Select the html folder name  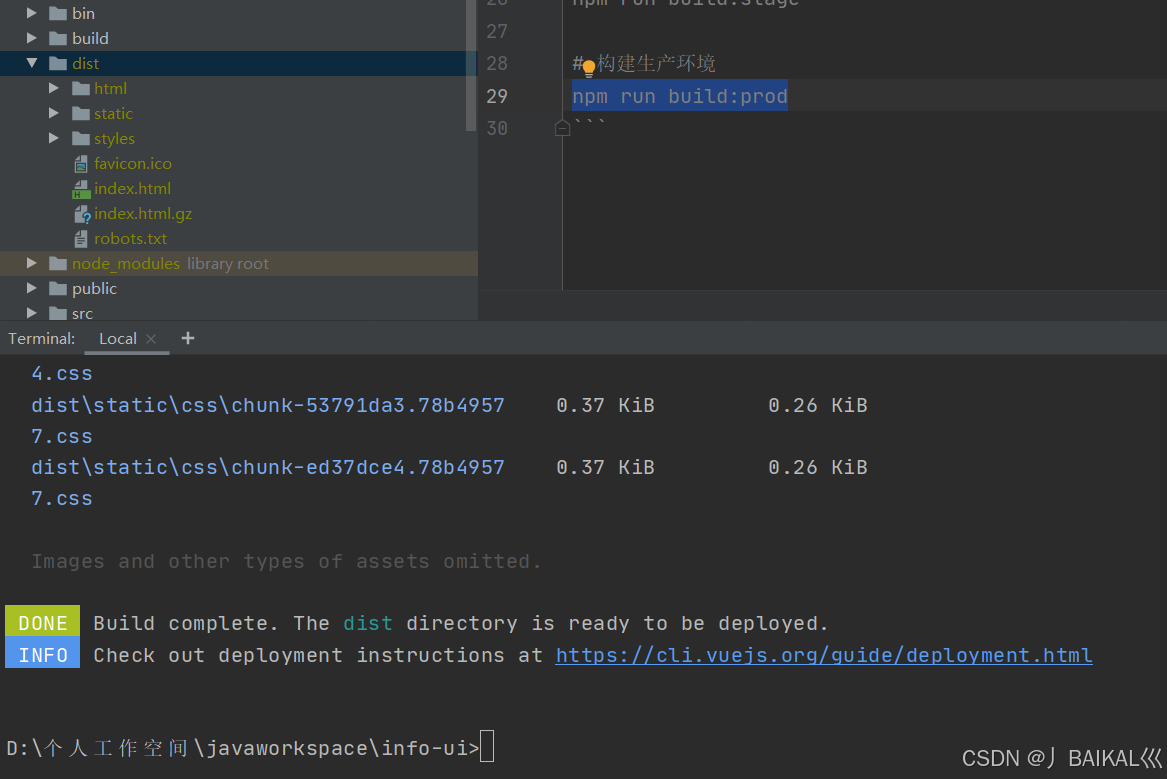pyautogui.click(x=110, y=89)
